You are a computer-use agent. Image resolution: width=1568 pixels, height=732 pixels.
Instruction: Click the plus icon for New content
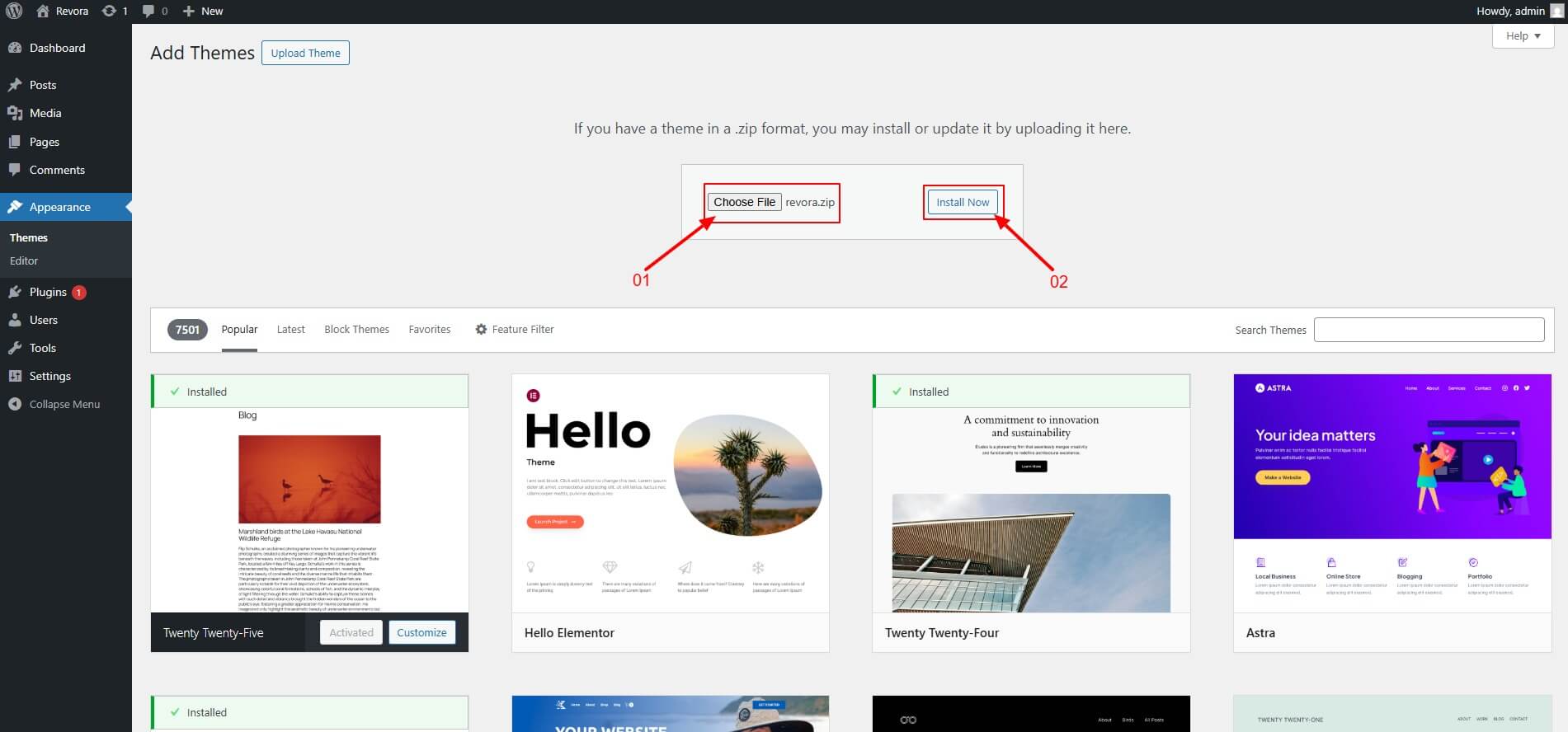pyautogui.click(x=188, y=11)
